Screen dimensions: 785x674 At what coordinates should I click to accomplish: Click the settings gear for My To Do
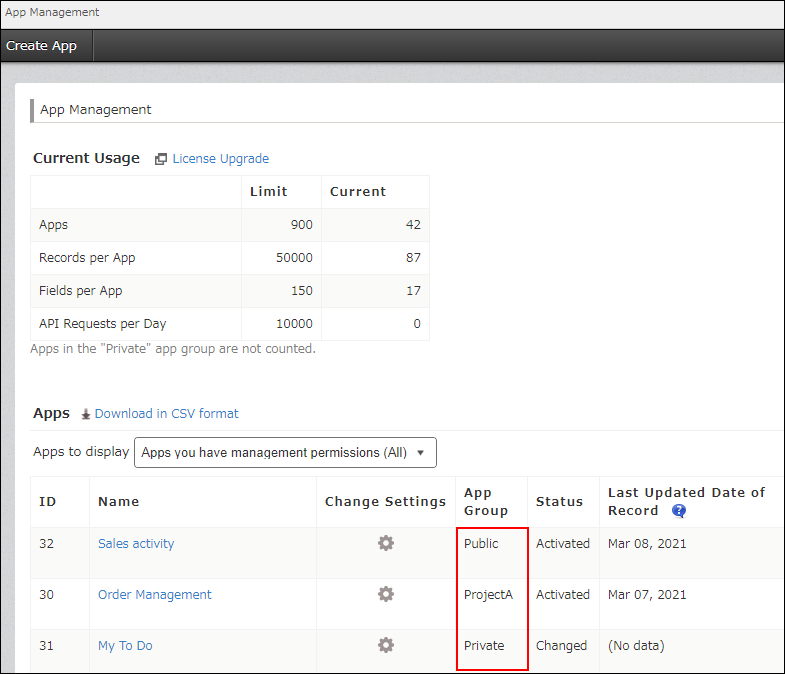point(386,645)
